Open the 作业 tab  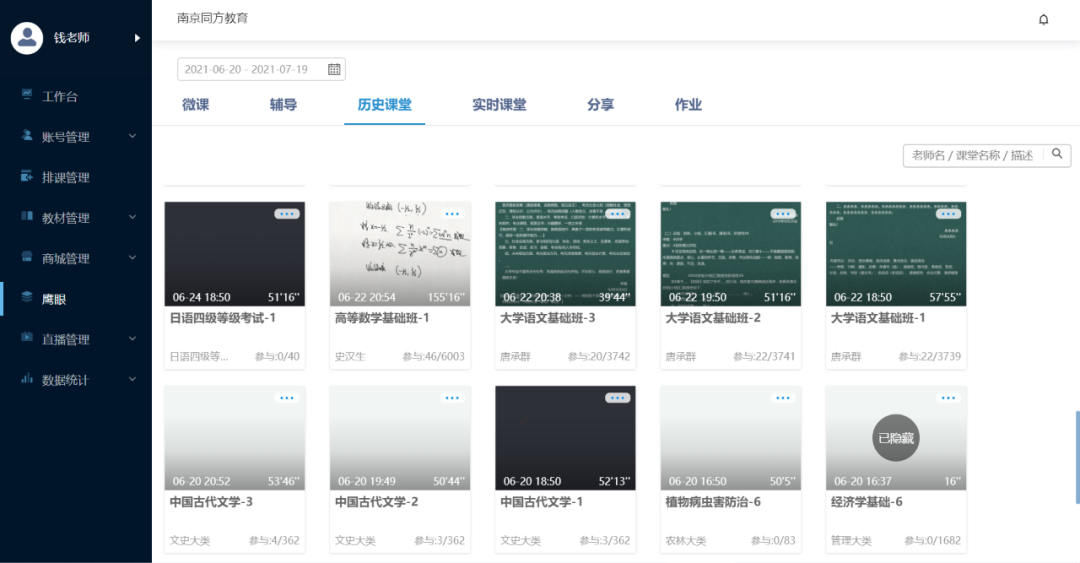[688, 105]
